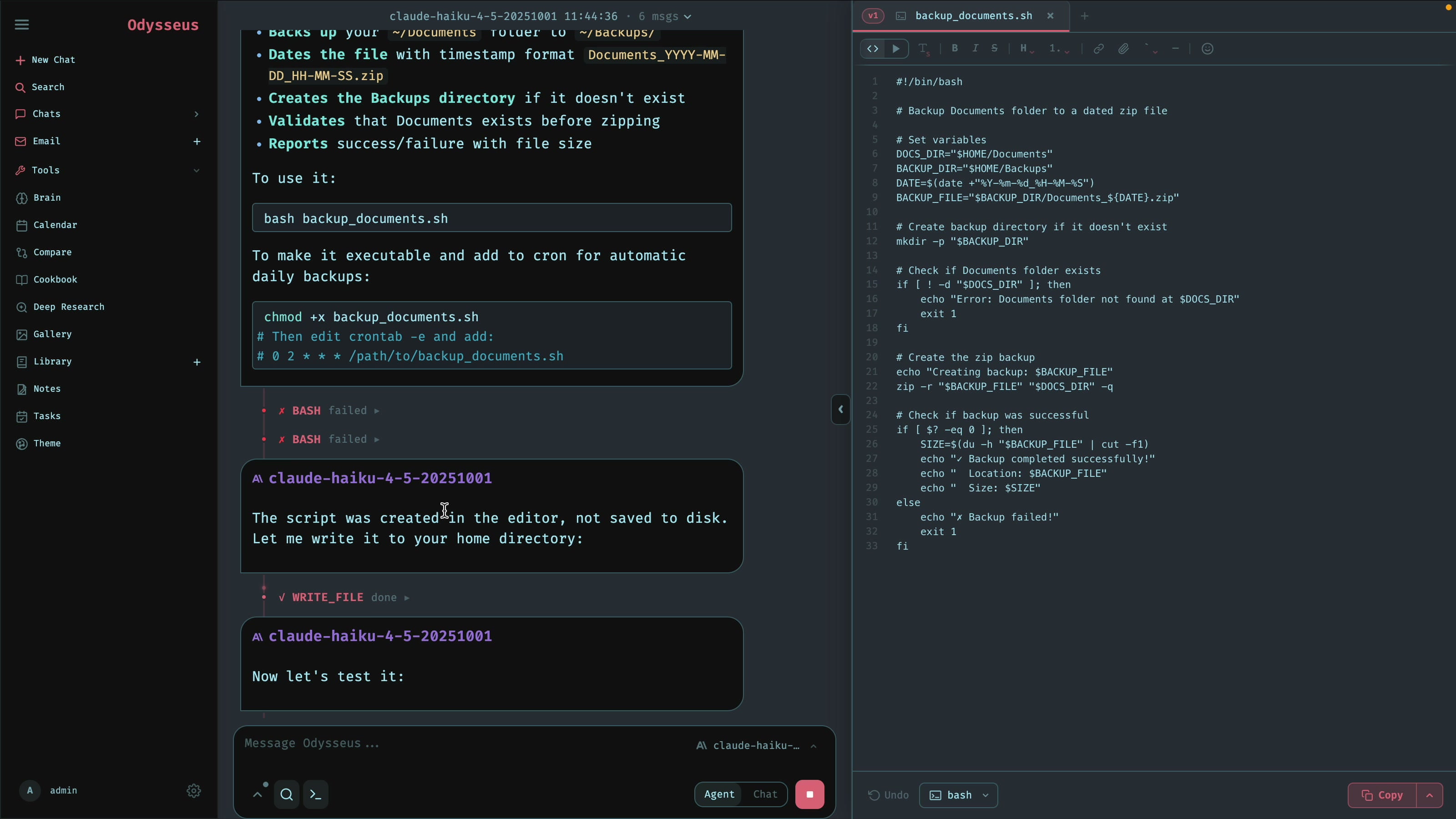Screen dimensions: 1456x819
Task: Open settings gear next to admin
Action: [x=194, y=791]
